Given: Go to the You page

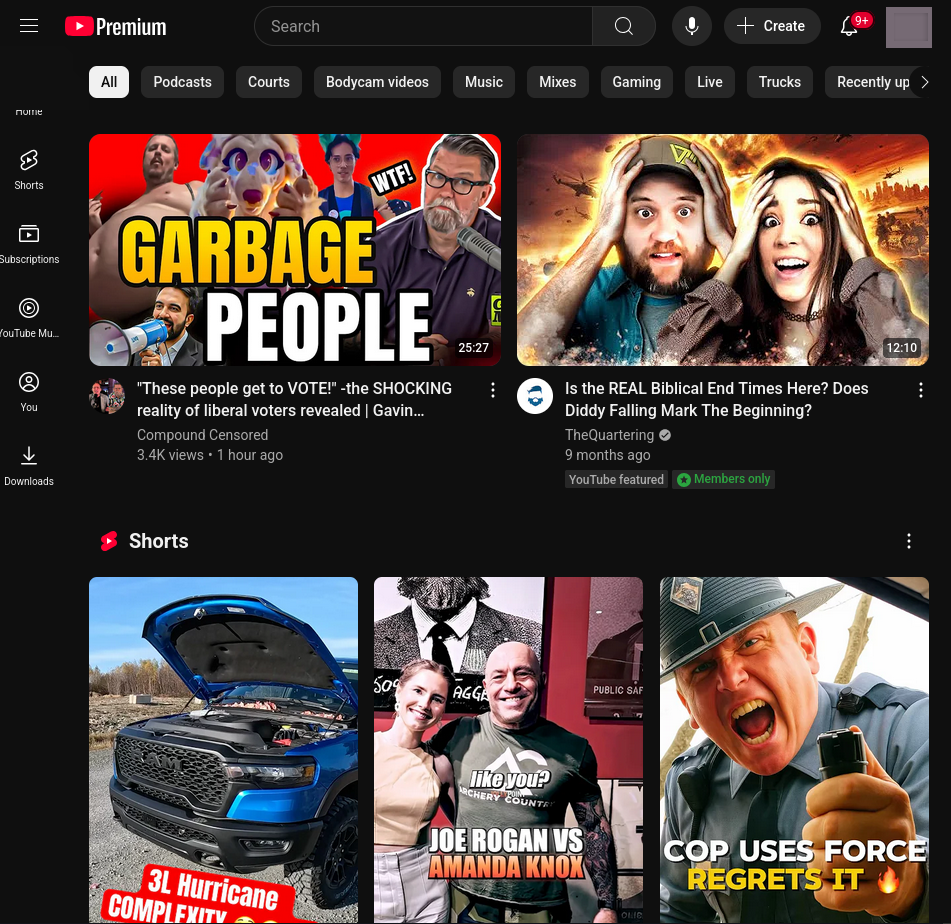Looking at the screenshot, I should point(29,391).
